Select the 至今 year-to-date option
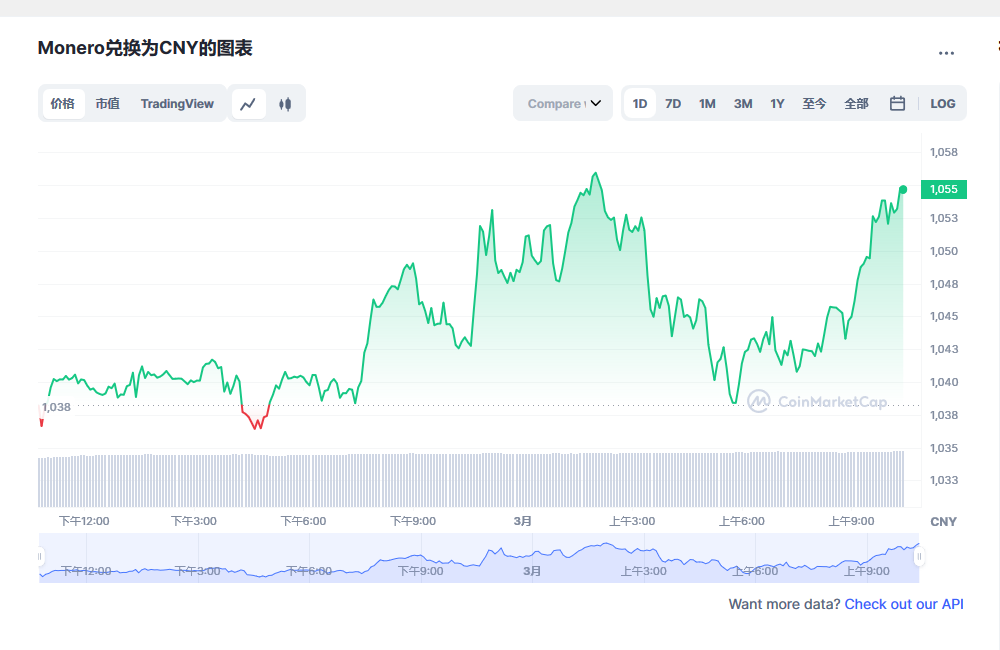The image size is (1000, 650). (815, 103)
